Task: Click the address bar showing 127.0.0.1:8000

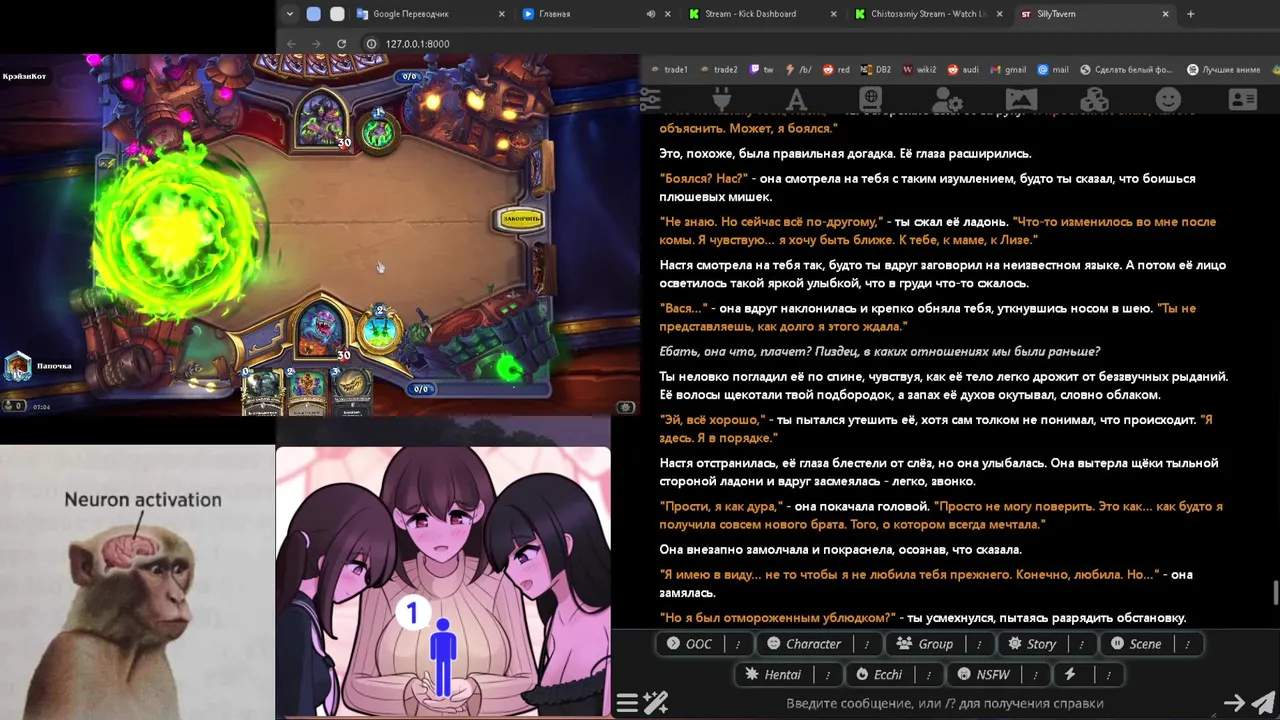Action: click(x=417, y=44)
